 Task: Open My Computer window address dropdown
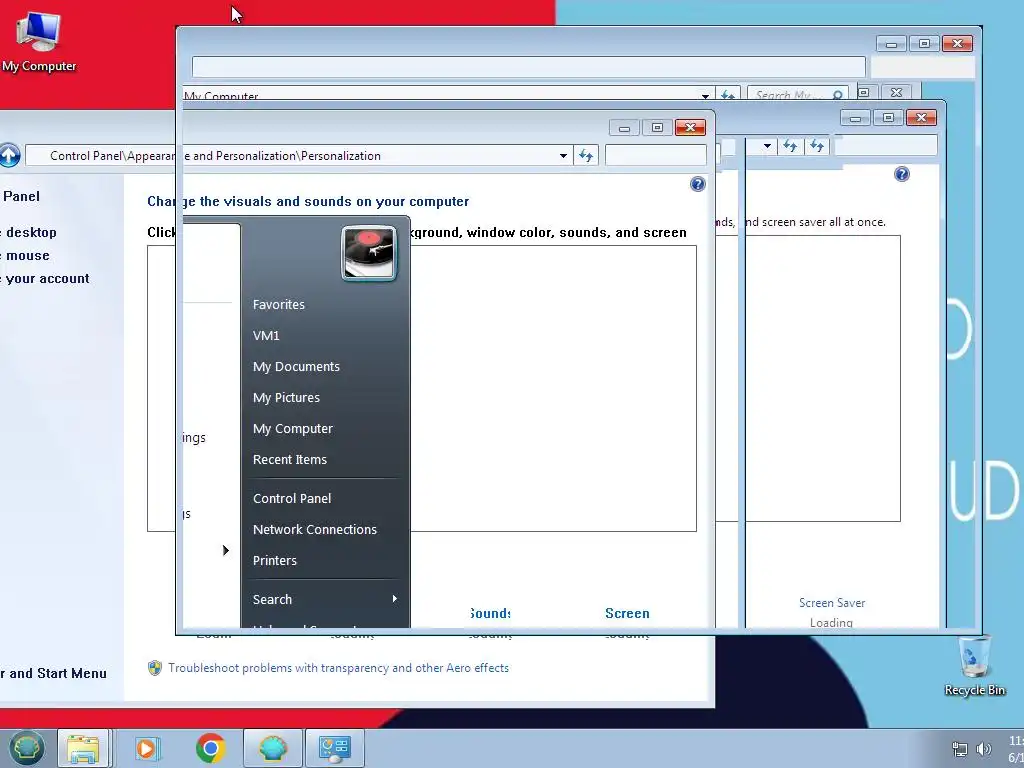[x=705, y=96]
